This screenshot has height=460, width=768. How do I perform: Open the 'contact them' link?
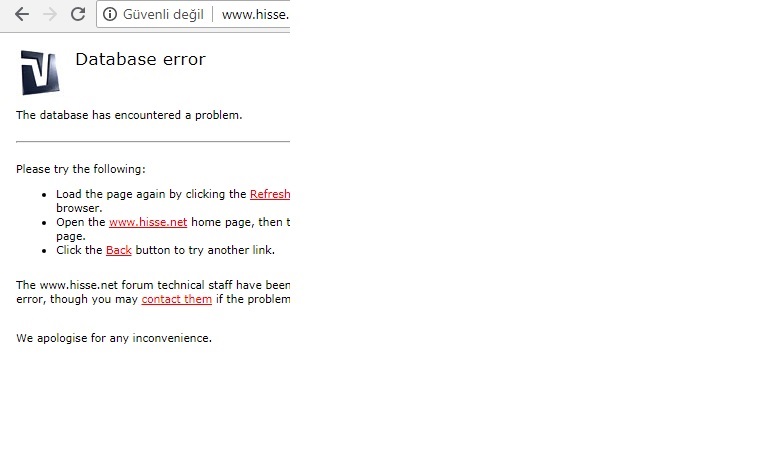tap(176, 299)
